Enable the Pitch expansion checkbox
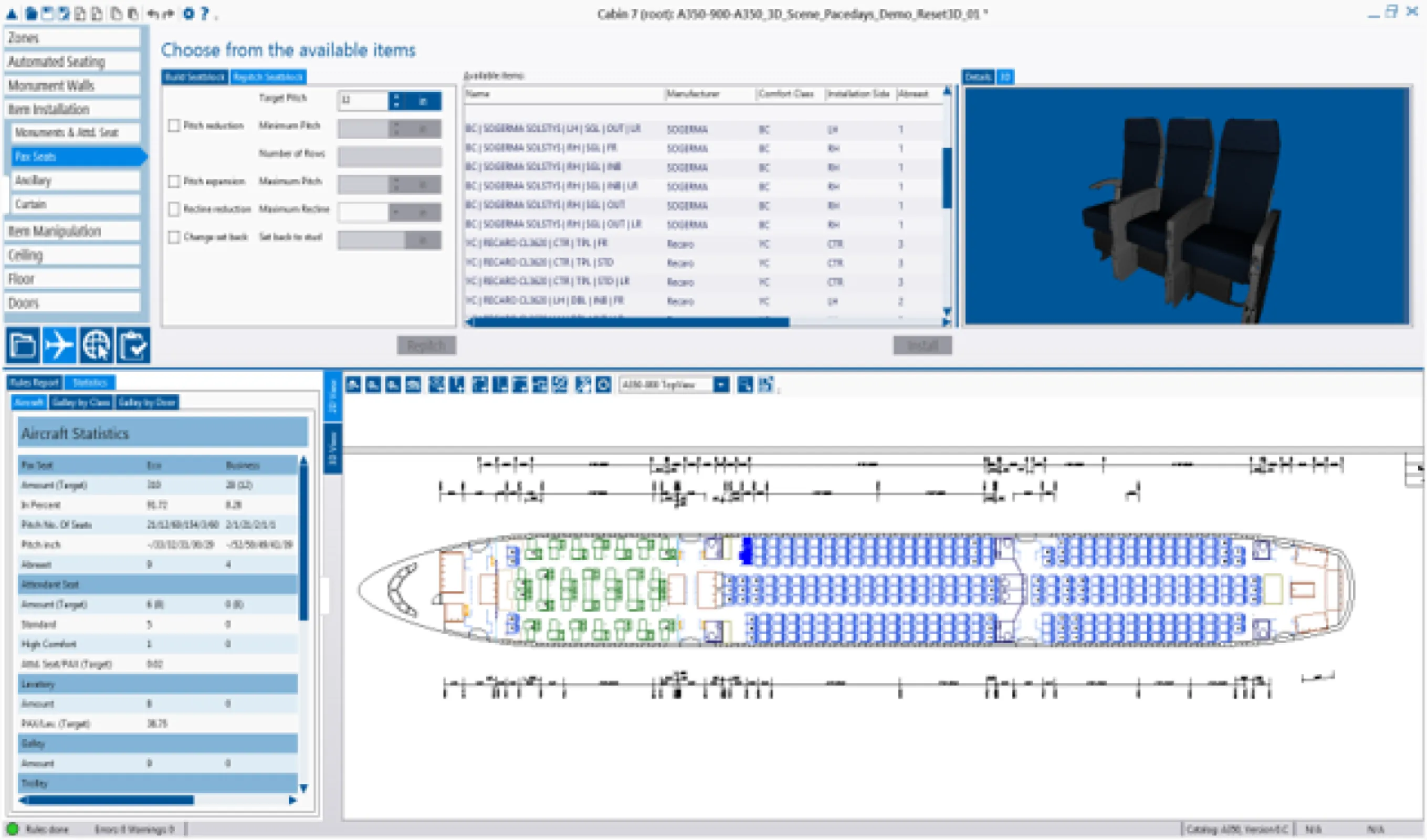Image resolution: width=1427 pixels, height=840 pixels. 174,181
